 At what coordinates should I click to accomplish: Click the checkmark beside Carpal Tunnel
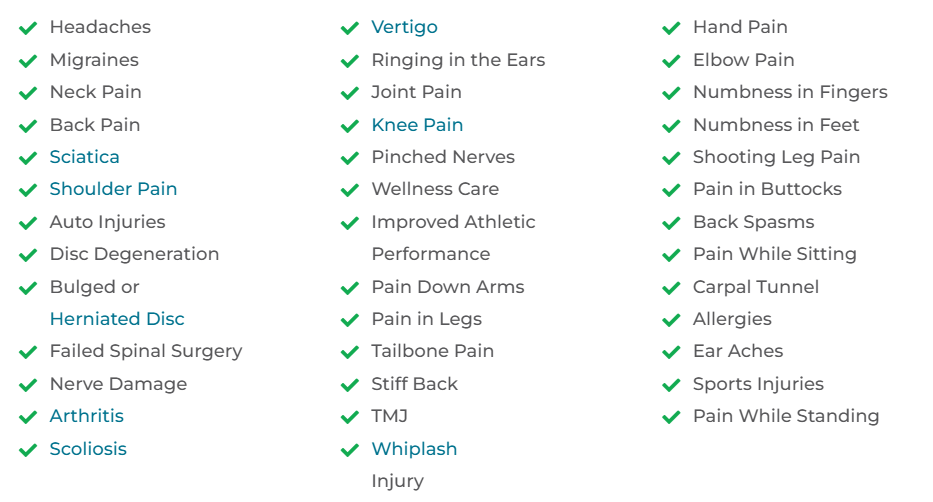tap(671, 288)
